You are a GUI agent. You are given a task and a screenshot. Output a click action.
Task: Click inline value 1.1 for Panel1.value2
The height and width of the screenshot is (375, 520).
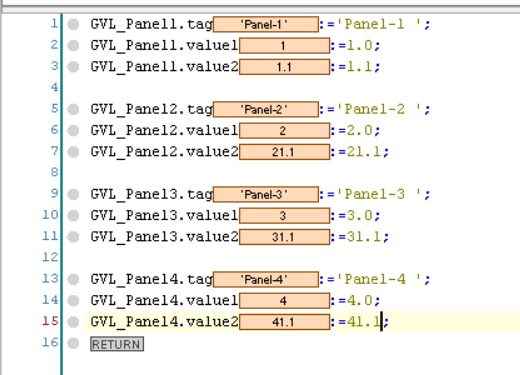click(x=284, y=67)
